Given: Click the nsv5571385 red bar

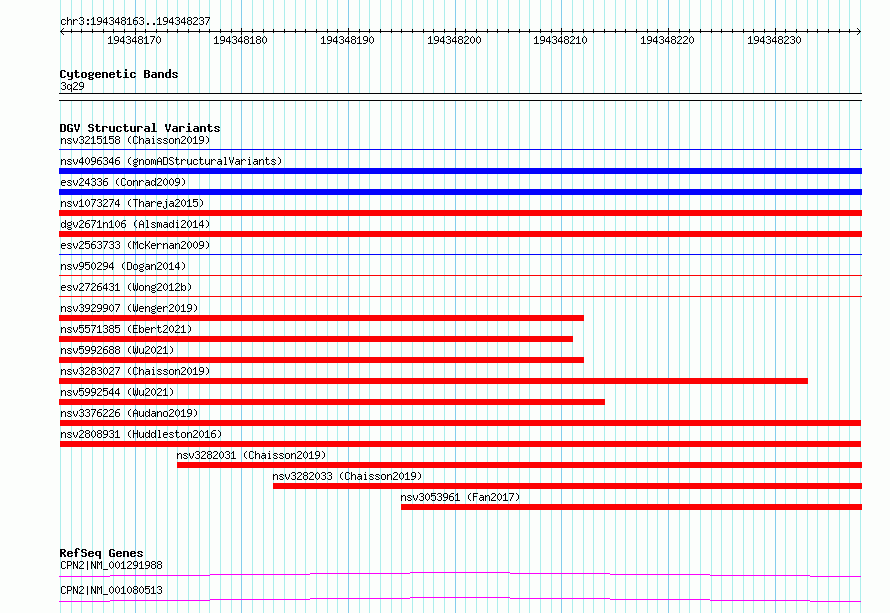Looking at the screenshot, I should pyautogui.click(x=316, y=339).
